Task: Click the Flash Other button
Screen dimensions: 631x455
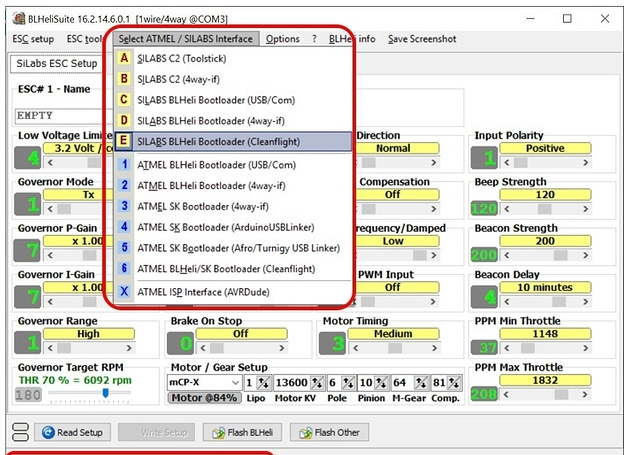Action: point(329,432)
